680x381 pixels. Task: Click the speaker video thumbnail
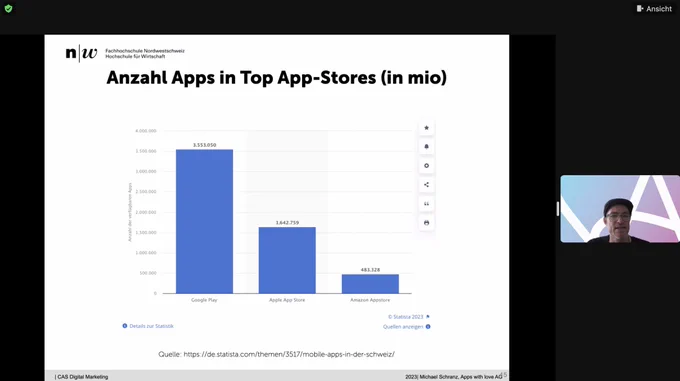(x=620, y=209)
